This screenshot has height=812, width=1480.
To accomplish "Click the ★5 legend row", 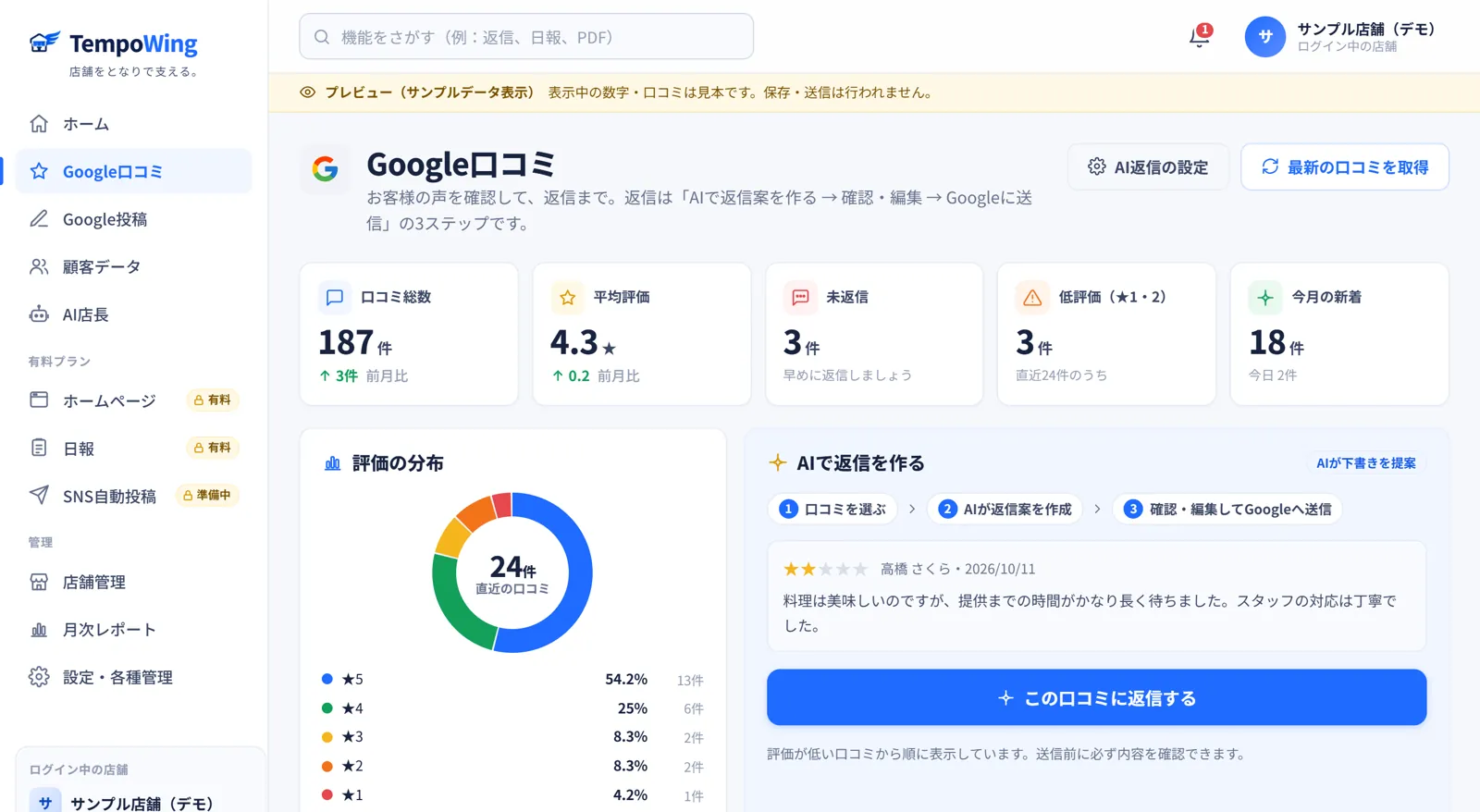I will (512, 680).
